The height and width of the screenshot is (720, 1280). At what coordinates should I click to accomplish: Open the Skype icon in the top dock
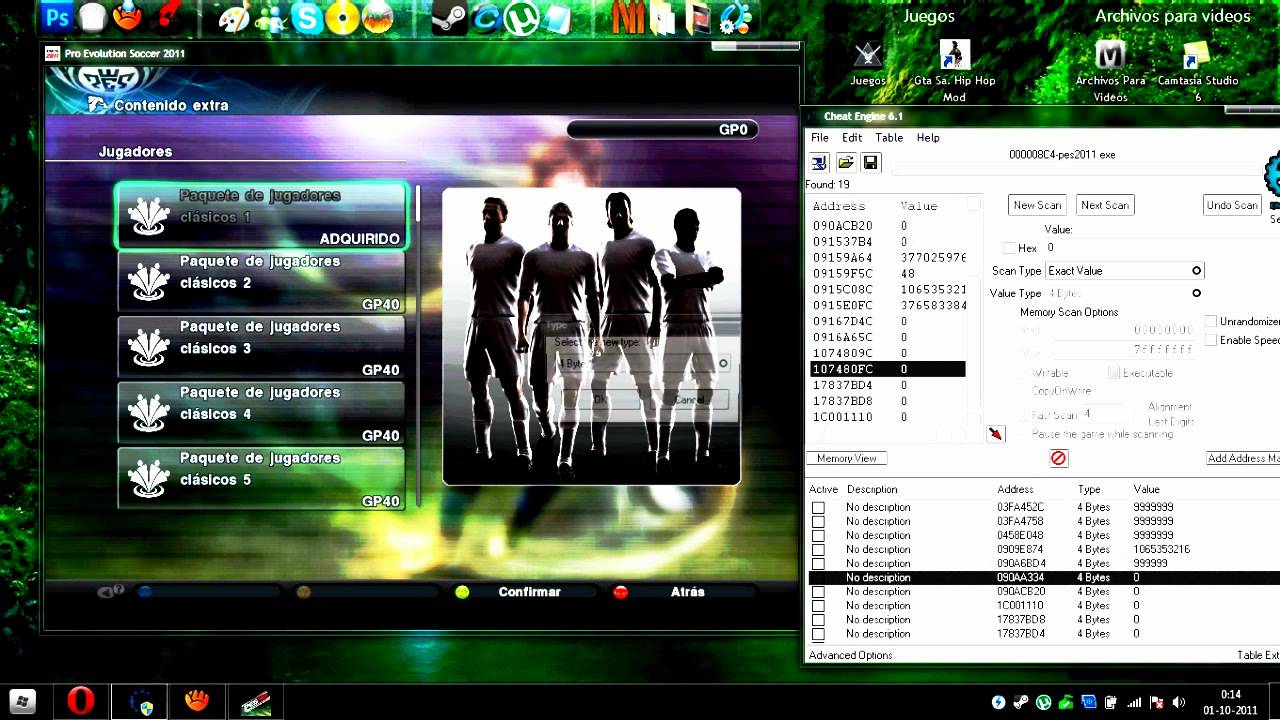[x=308, y=18]
